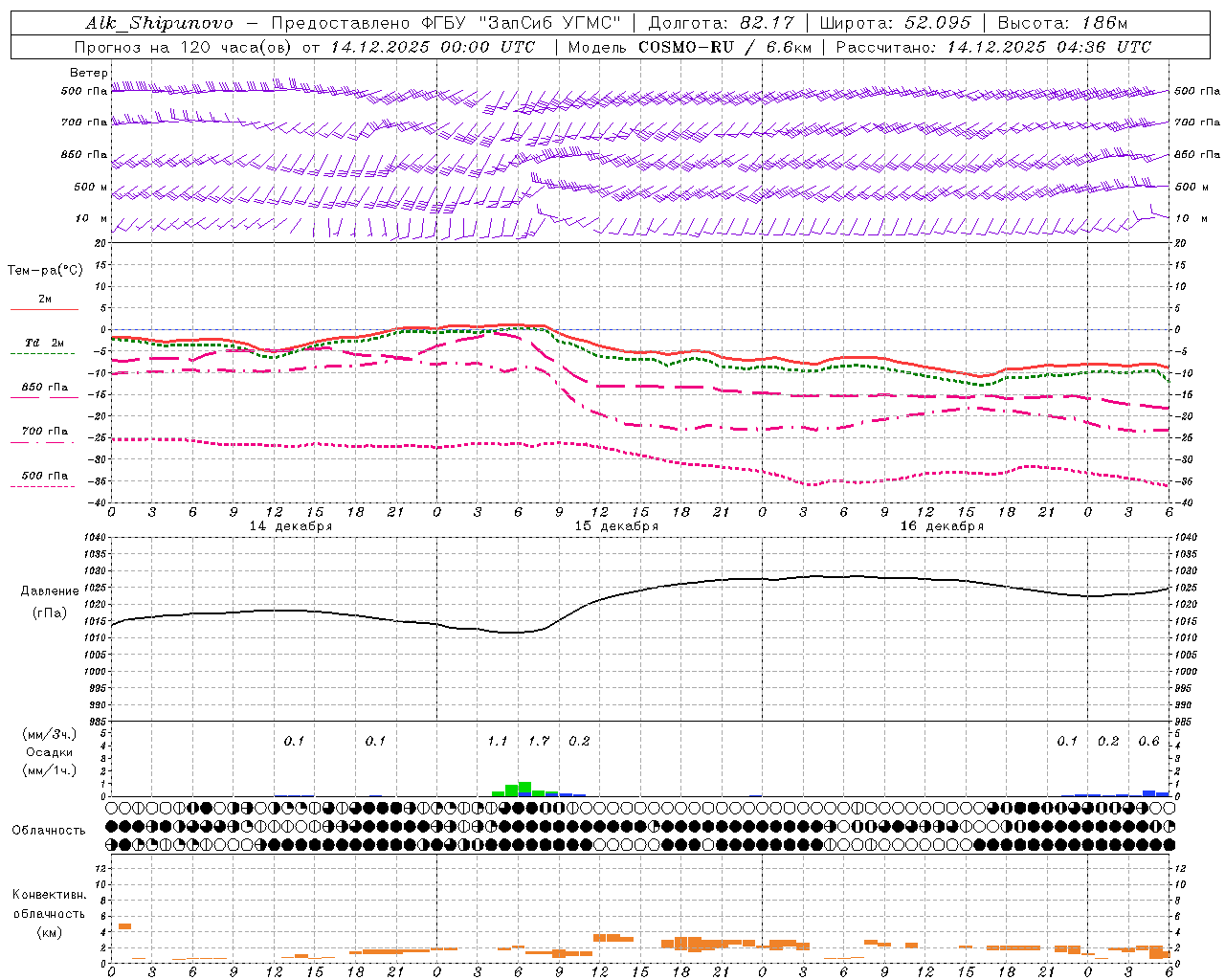Click the 'Модель COSMO-RU / 6.6км' label
This screenshot has height=980, width=1225.
pyautogui.click(x=689, y=47)
